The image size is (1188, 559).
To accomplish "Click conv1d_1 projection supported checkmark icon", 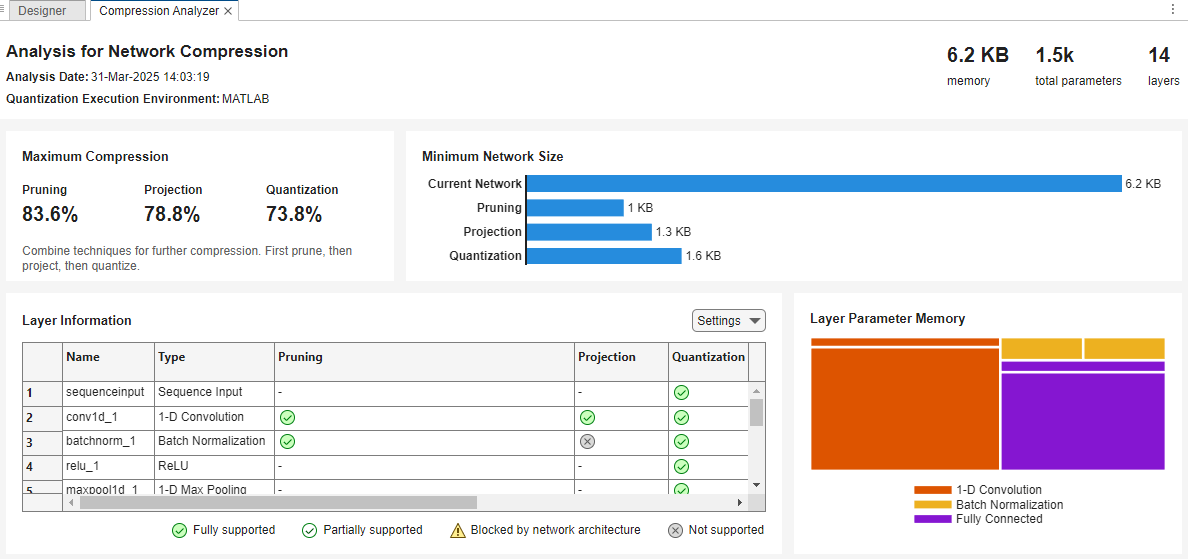I will coord(587,417).
